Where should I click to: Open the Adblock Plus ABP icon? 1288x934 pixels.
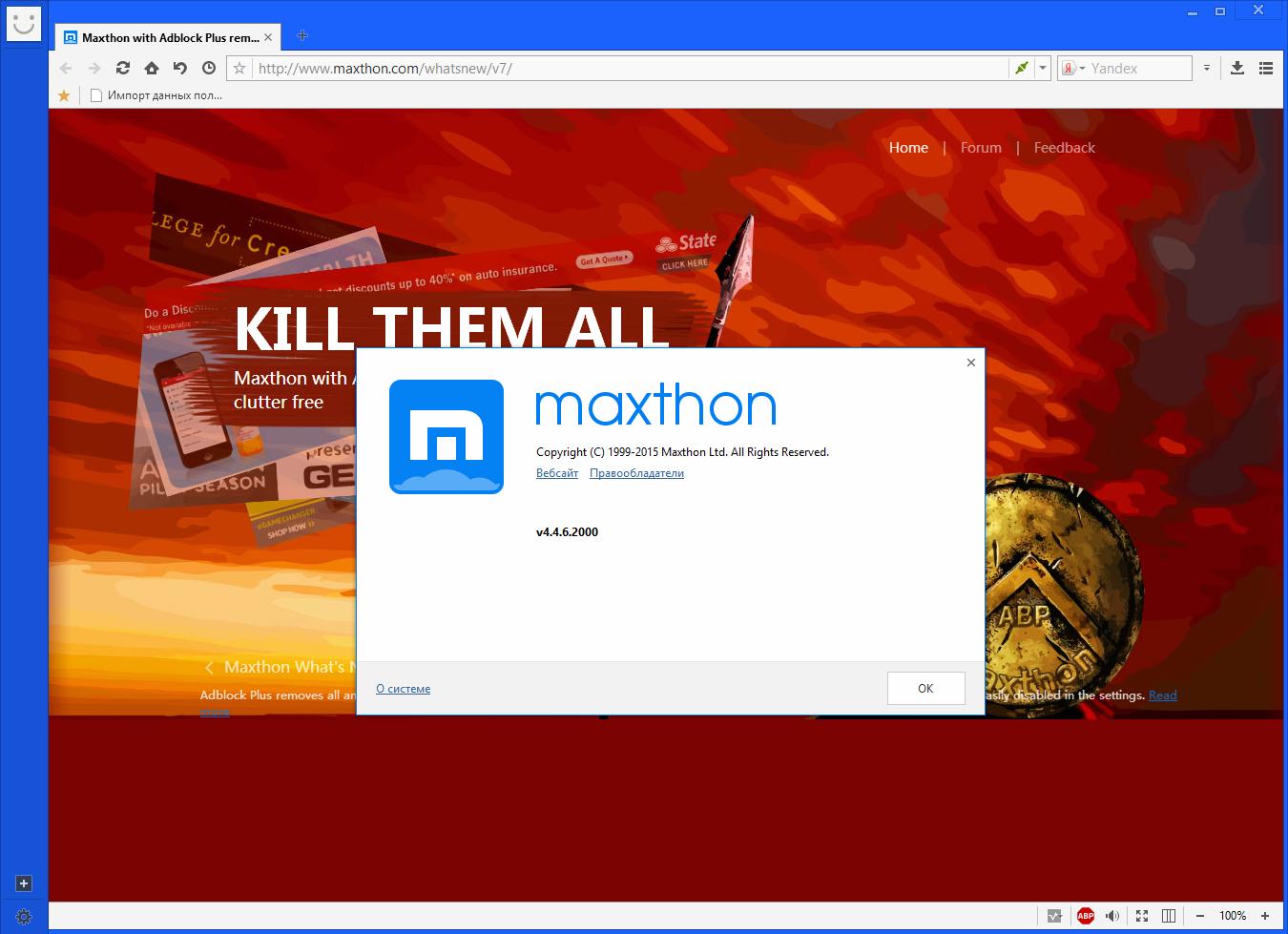(x=1085, y=916)
